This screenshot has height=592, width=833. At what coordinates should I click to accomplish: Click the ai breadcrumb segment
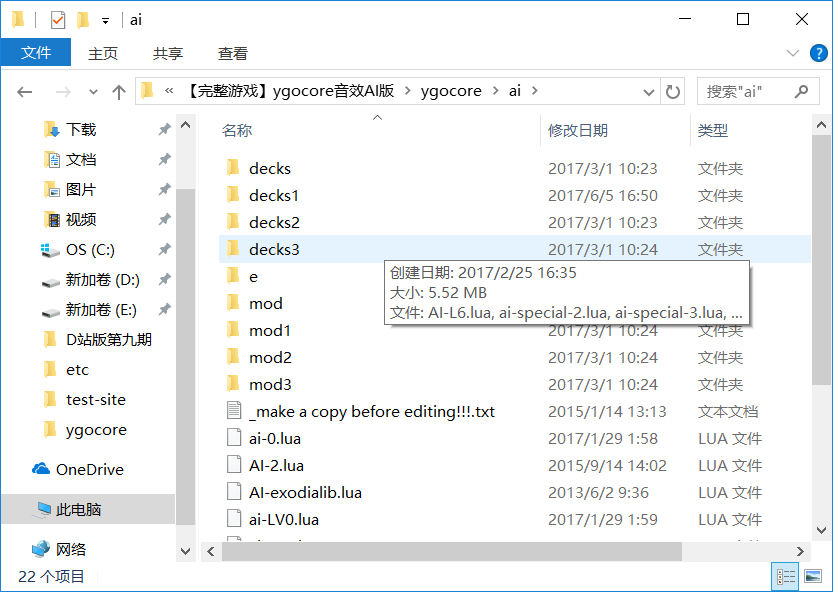pyautogui.click(x=514, y=91)
